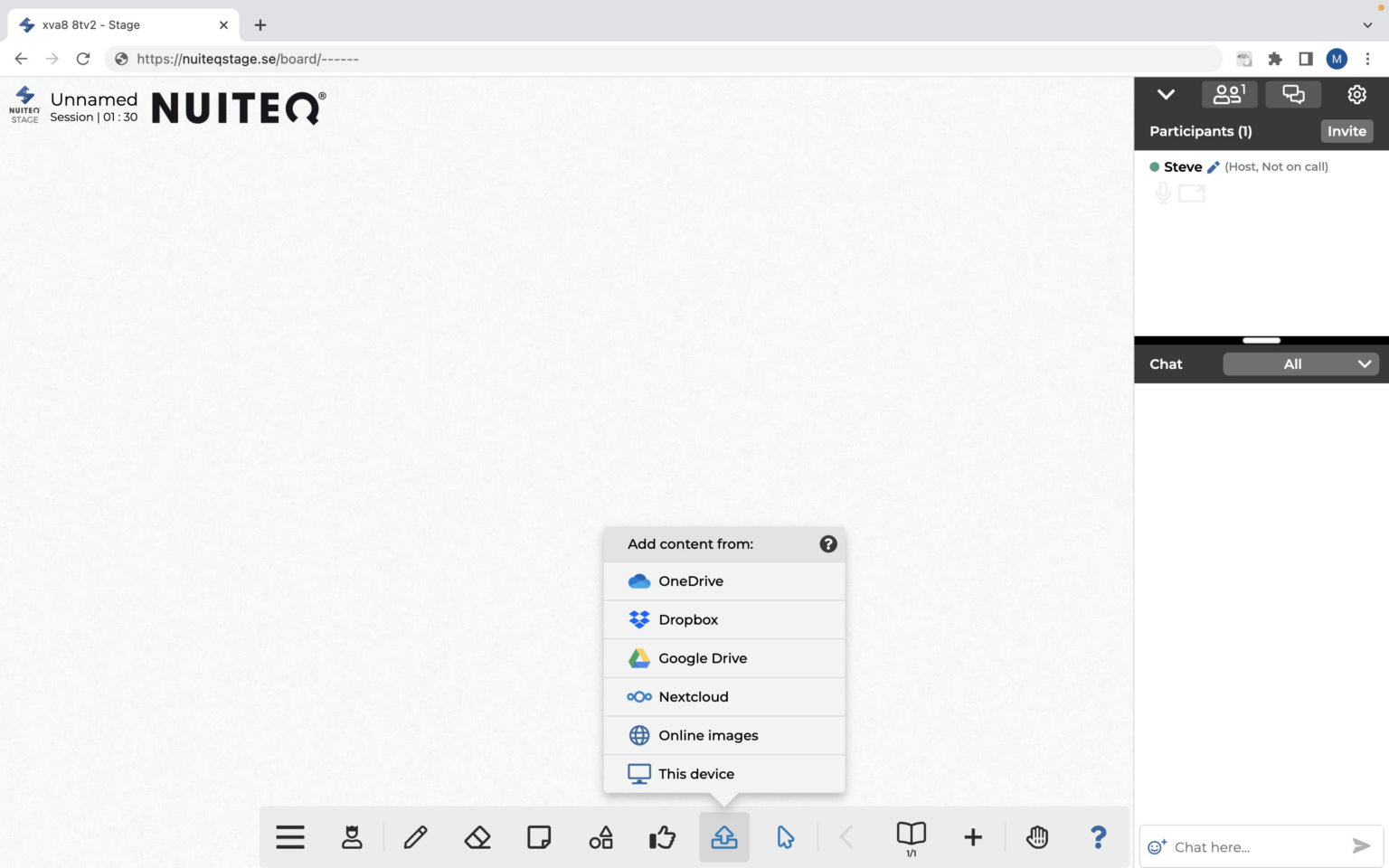Viewport: 1389px width, 868px height.
Task: Open the voting thumbs-up tool
Action: 662,836
